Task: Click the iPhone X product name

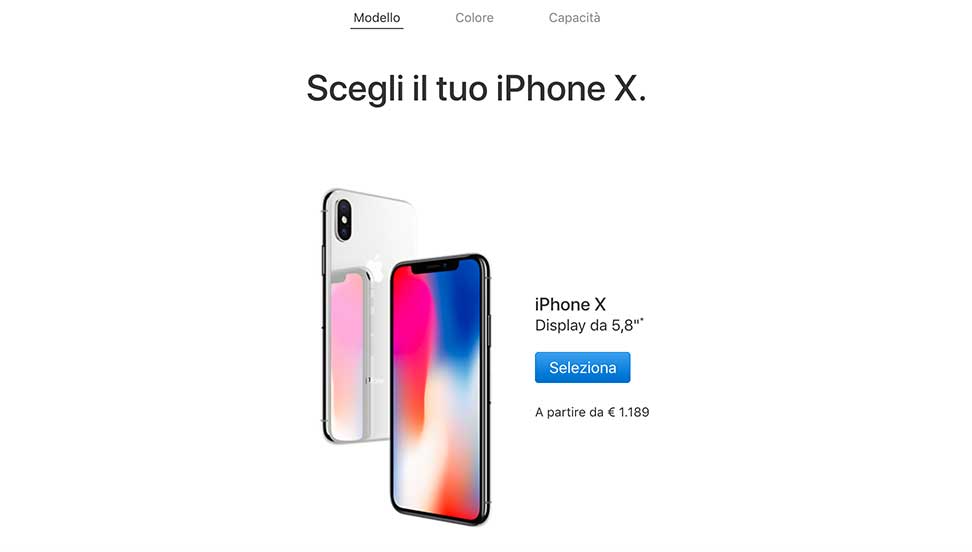Action: (x=570, y=304)
